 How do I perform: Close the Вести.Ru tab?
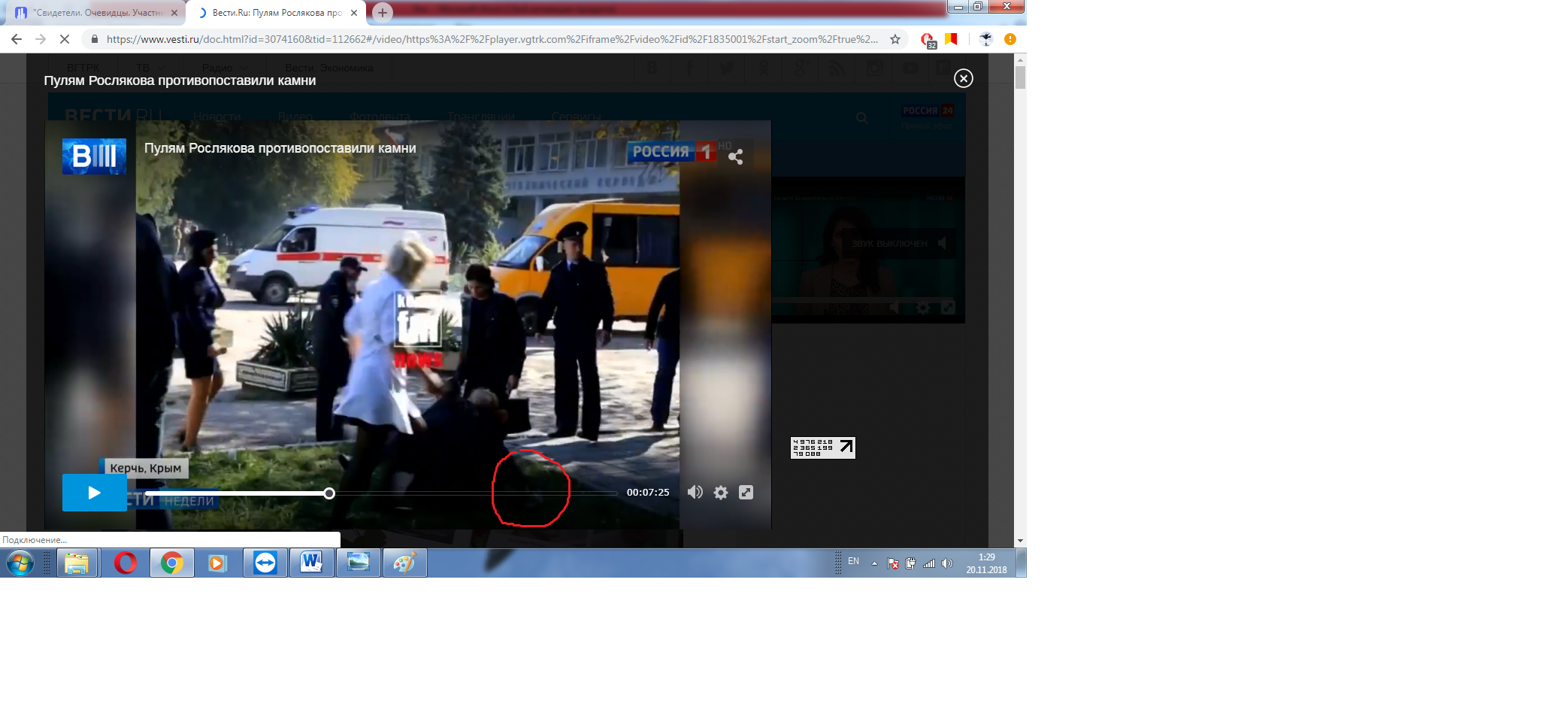[354, 13]
